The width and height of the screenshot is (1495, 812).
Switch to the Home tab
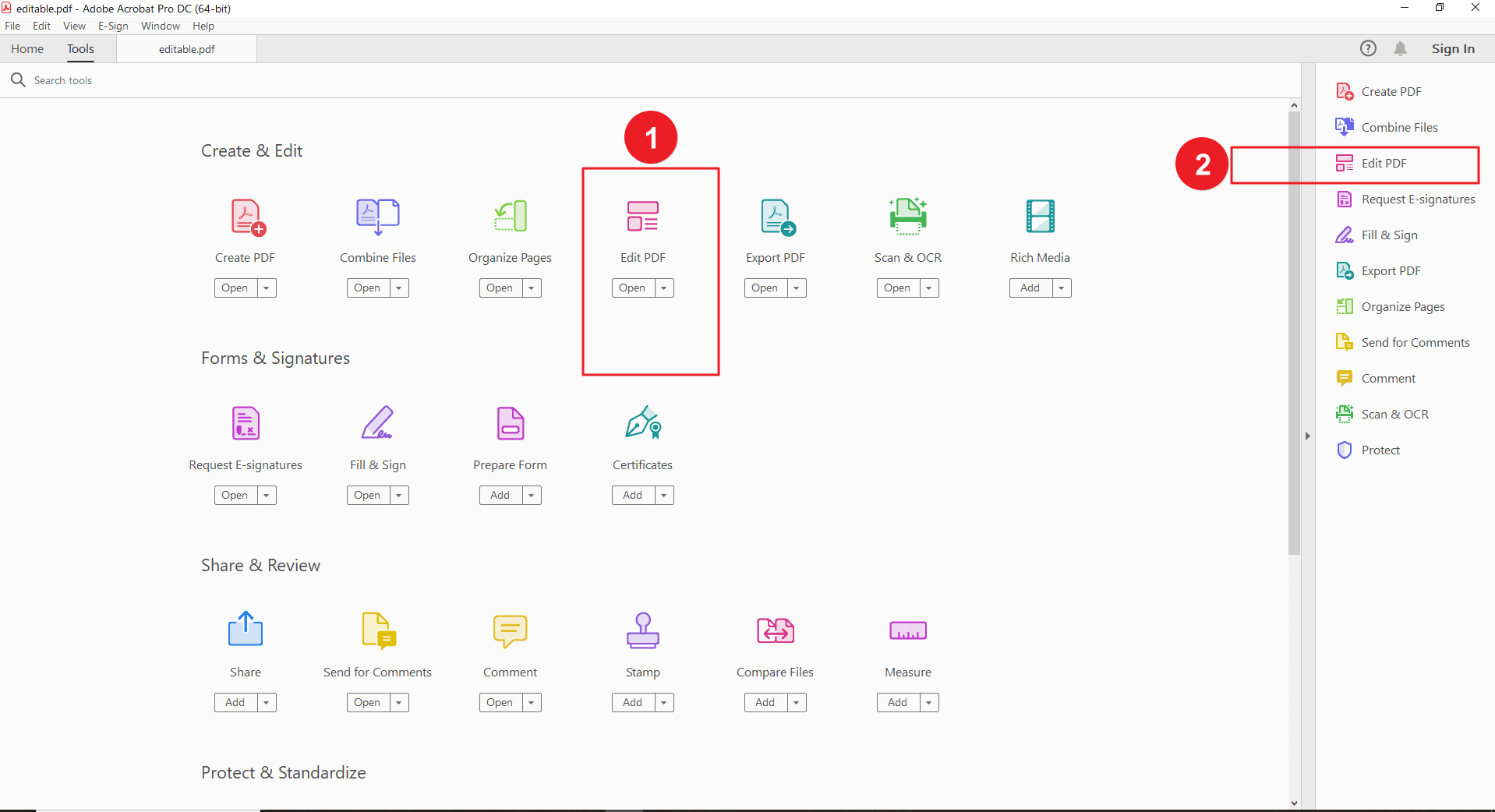27,48
